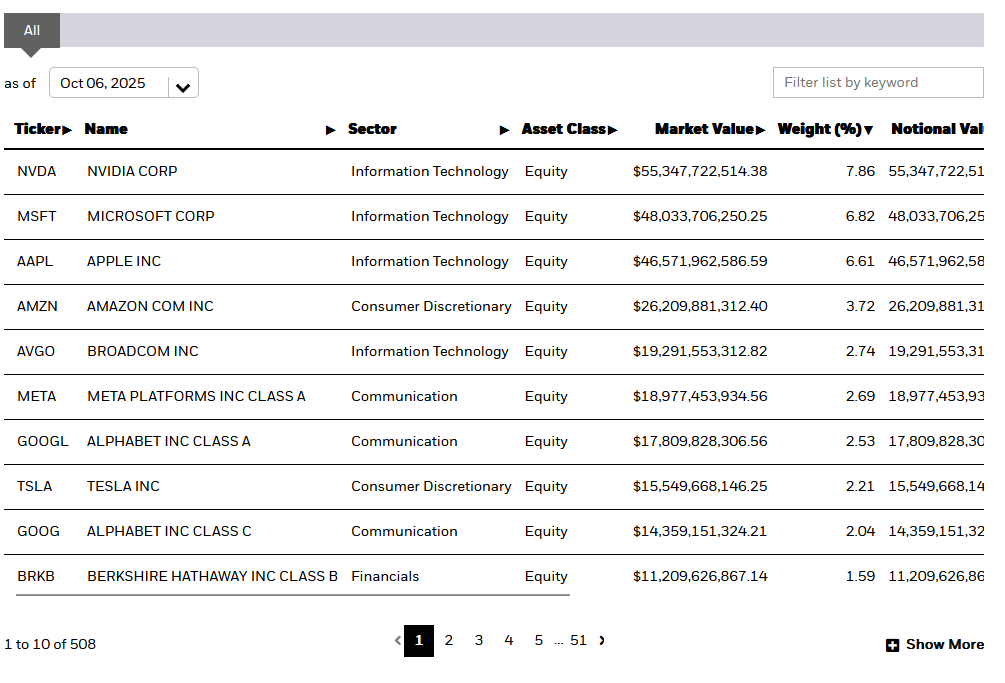Open page 4 of holdings

click(x=509, y=641)
